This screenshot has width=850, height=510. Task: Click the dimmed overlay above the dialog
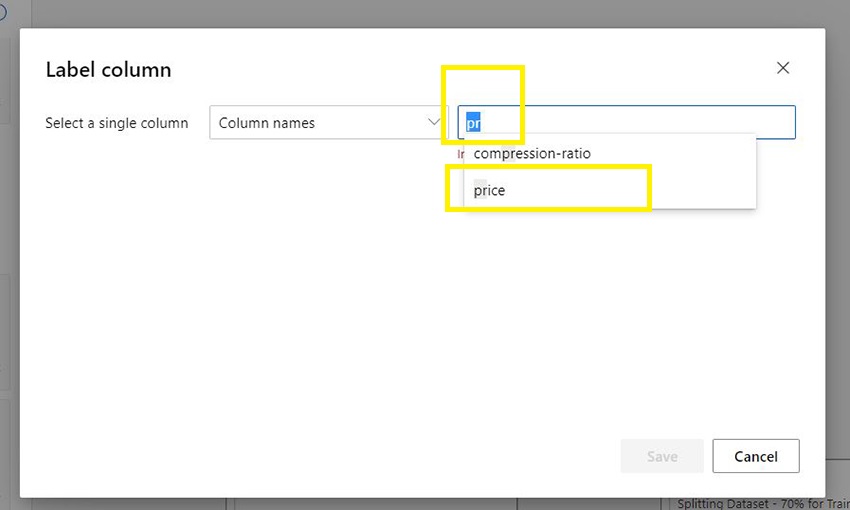[x=400, y=13]
